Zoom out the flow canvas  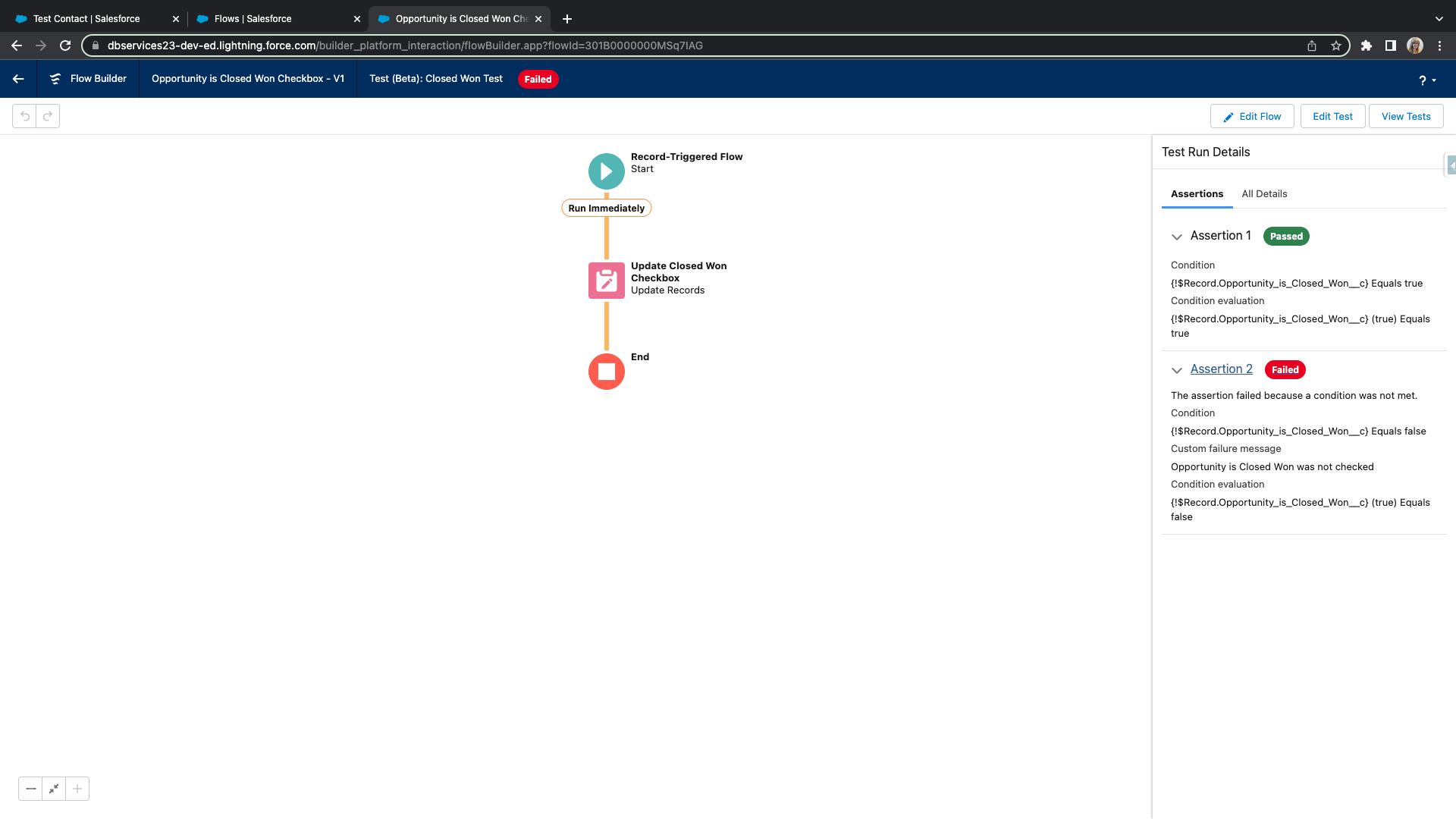tap(30, 789)
